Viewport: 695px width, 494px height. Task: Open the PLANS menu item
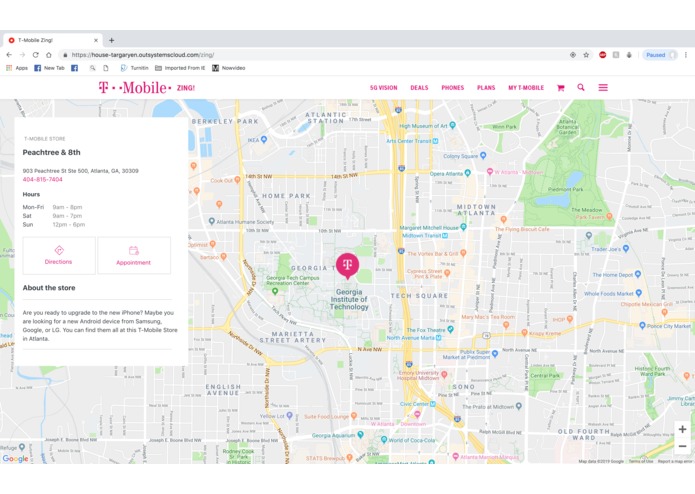[486, 88]
